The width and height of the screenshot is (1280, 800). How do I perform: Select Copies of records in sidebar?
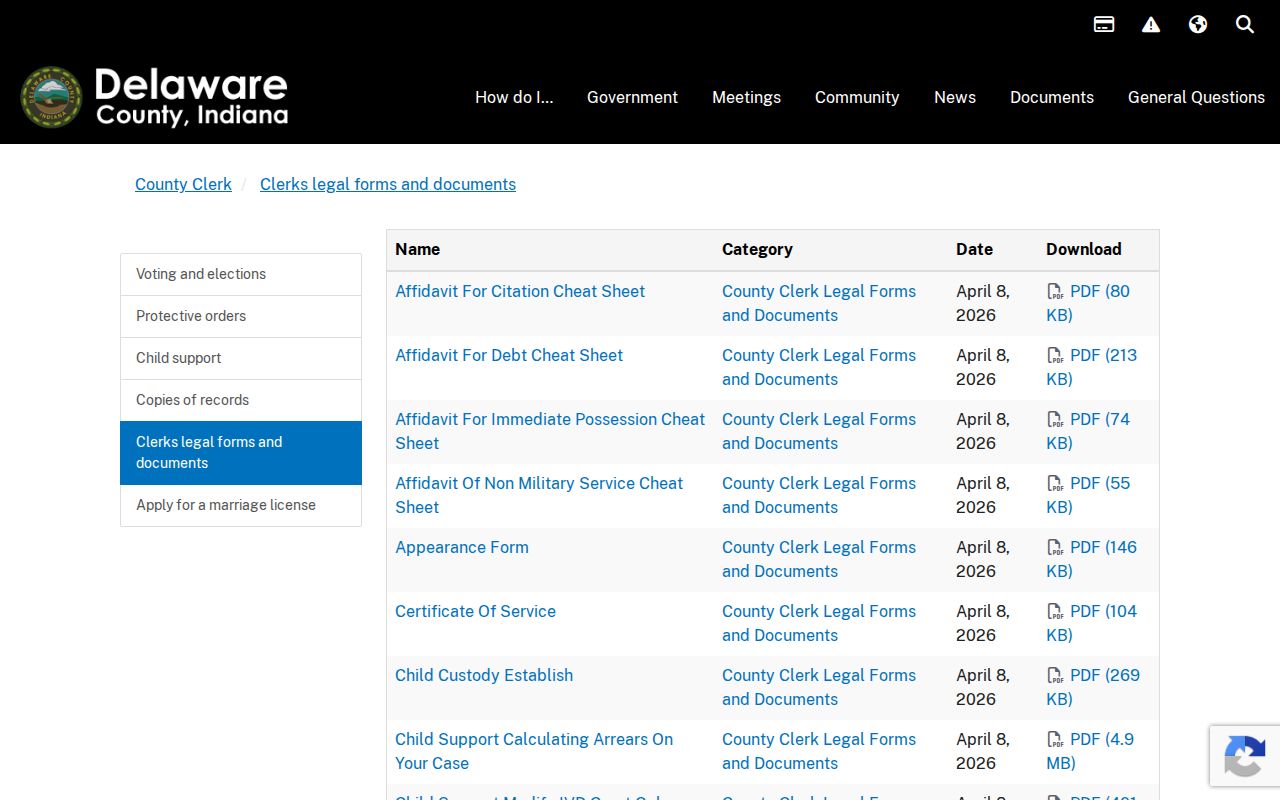pos(241,400)
